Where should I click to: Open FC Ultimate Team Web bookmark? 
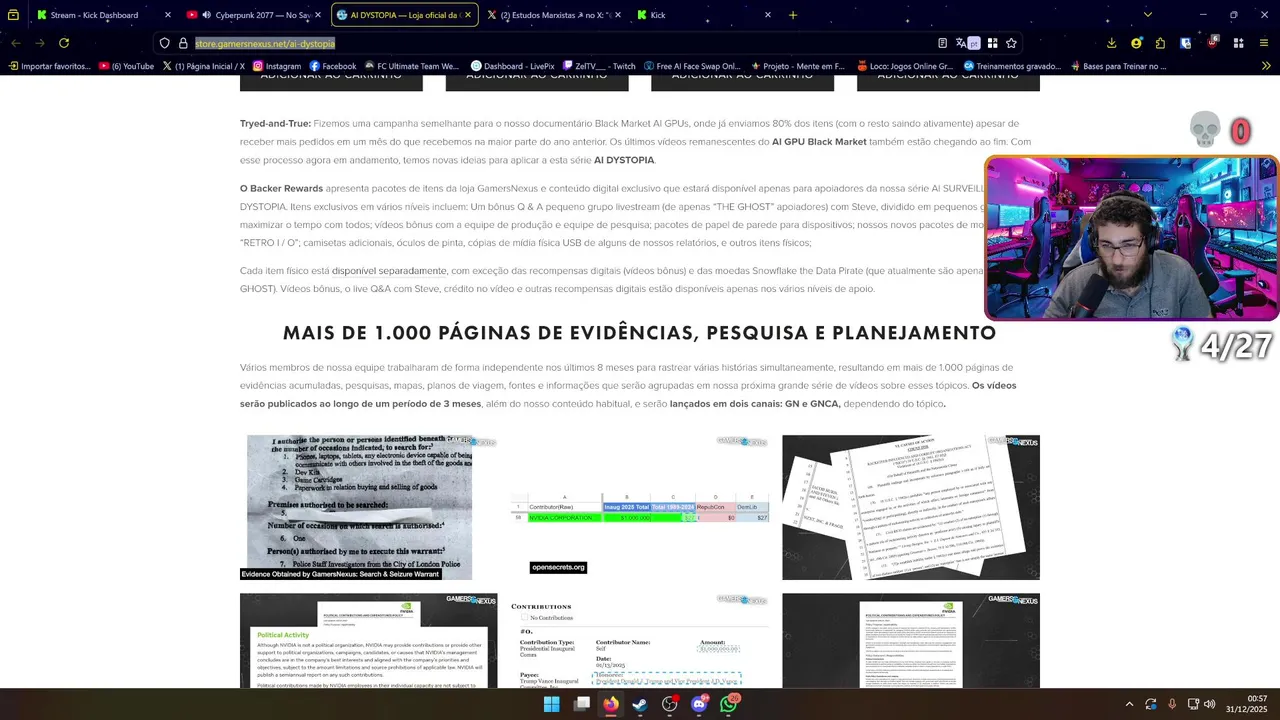point(411,66)
